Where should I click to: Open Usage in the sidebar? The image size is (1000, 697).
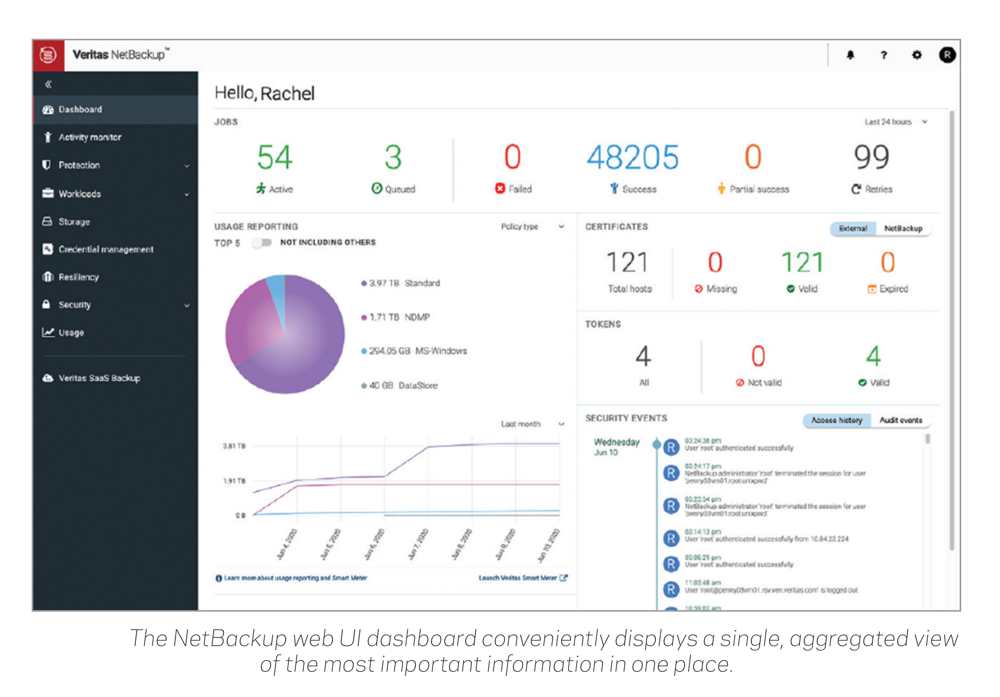(115, 332)
